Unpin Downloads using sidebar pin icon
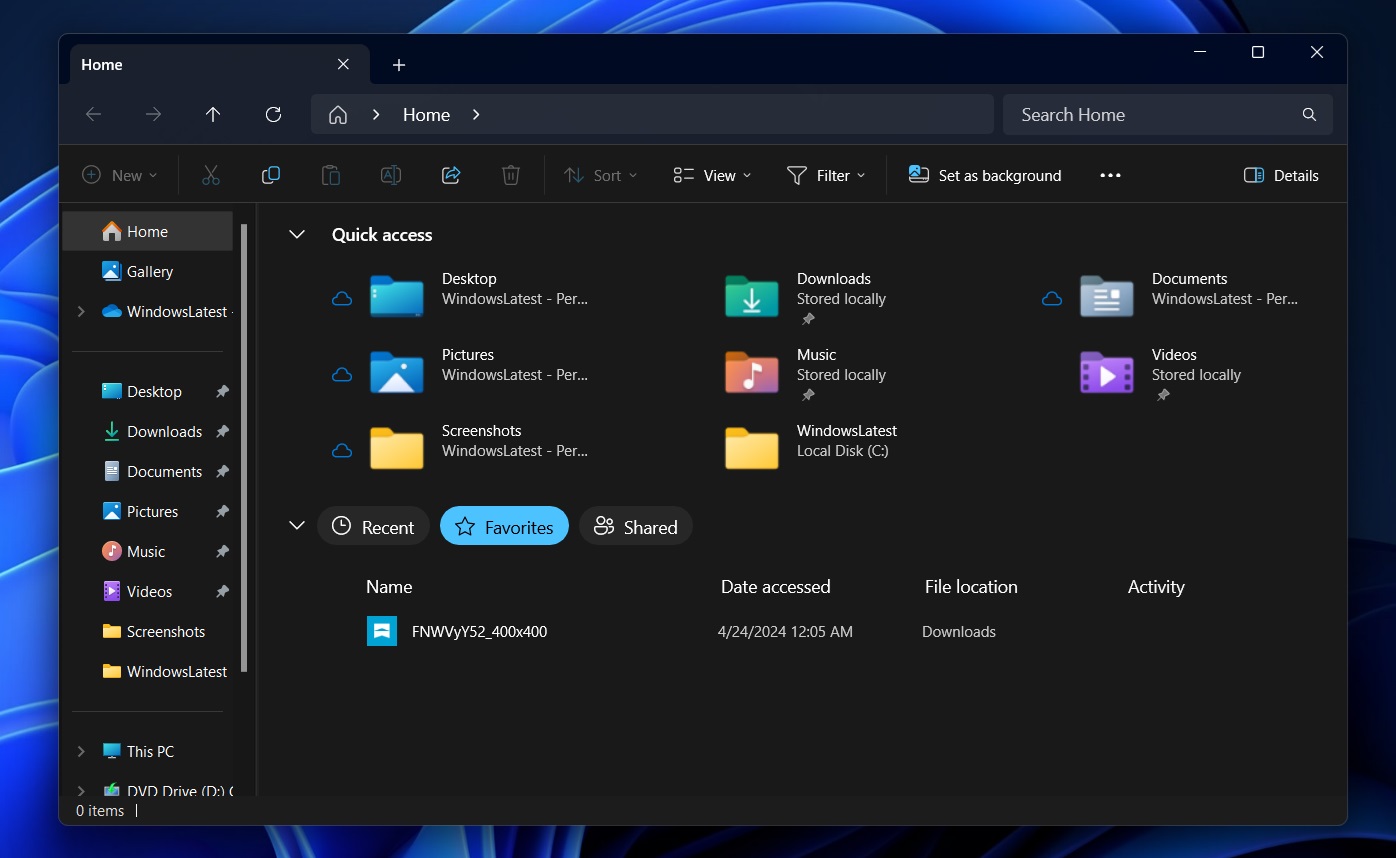 [x=223, y=431]
